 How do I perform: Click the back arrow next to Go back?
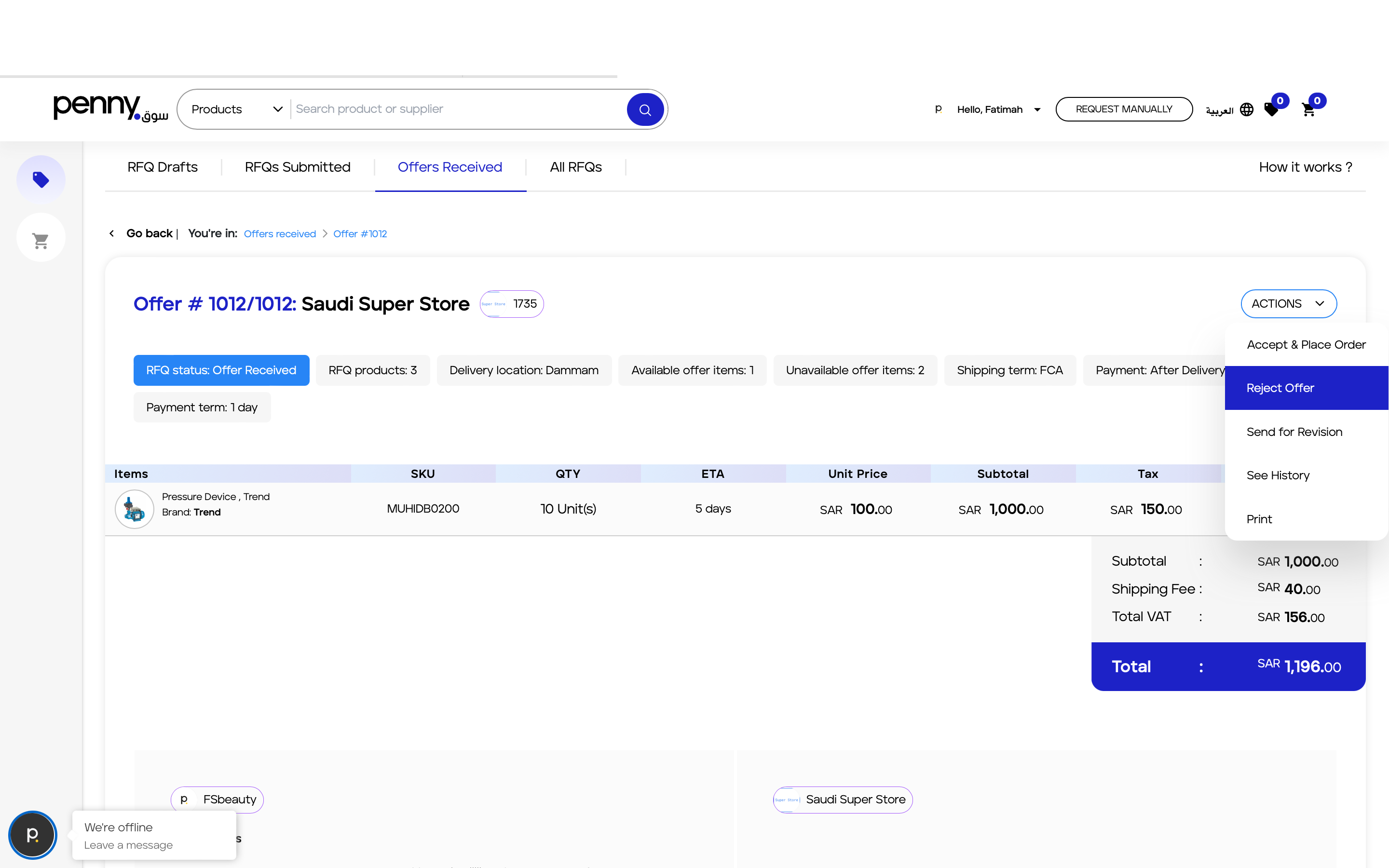[x=112, y=233]
